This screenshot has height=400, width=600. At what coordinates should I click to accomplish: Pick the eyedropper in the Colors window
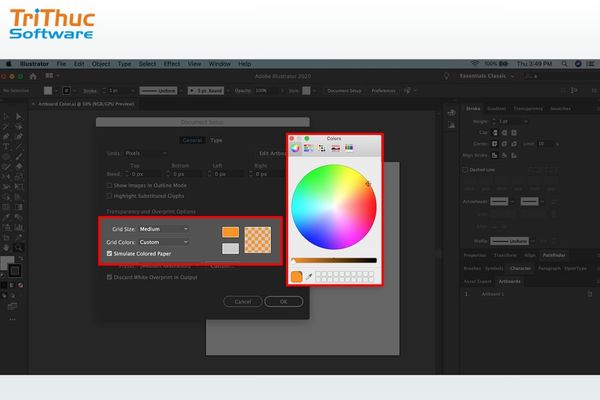(309, 276)
